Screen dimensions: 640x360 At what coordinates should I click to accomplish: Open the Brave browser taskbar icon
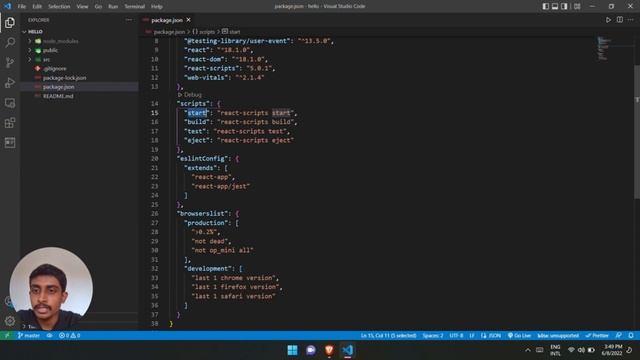pos(329,350)
